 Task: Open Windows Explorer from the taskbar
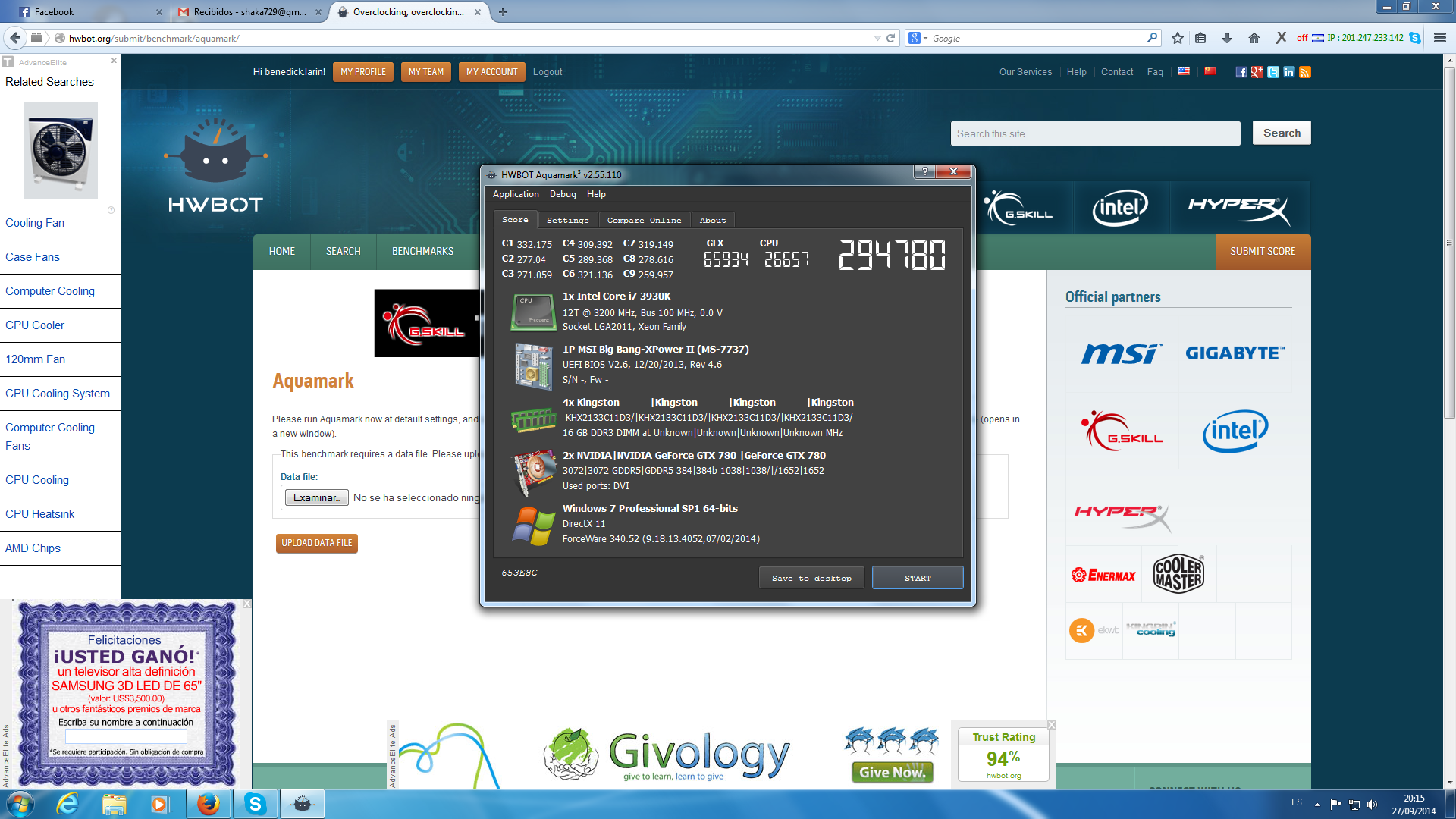pyautogui.click(x=114, y=804)
